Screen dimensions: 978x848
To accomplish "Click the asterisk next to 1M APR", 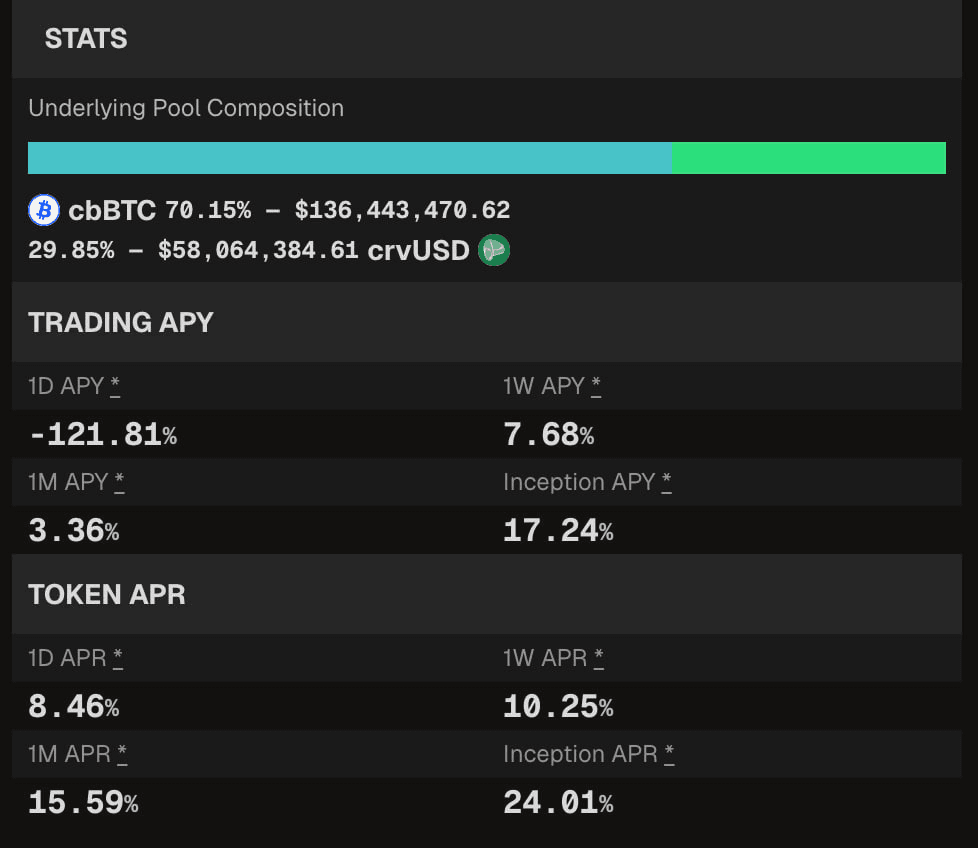I will 122,755.
